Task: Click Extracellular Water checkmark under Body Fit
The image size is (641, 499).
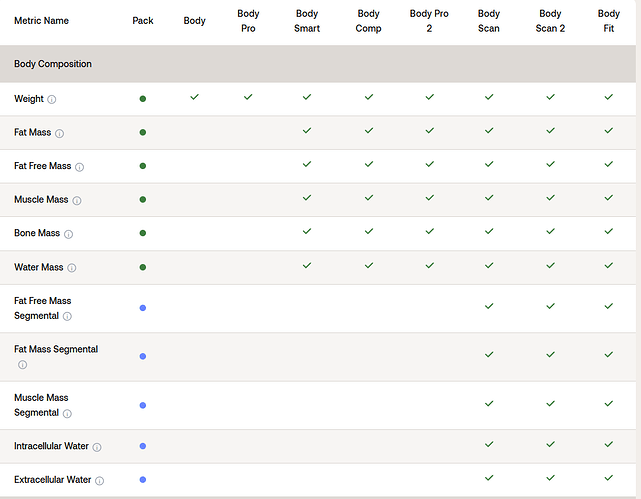Action: (609, 477)
